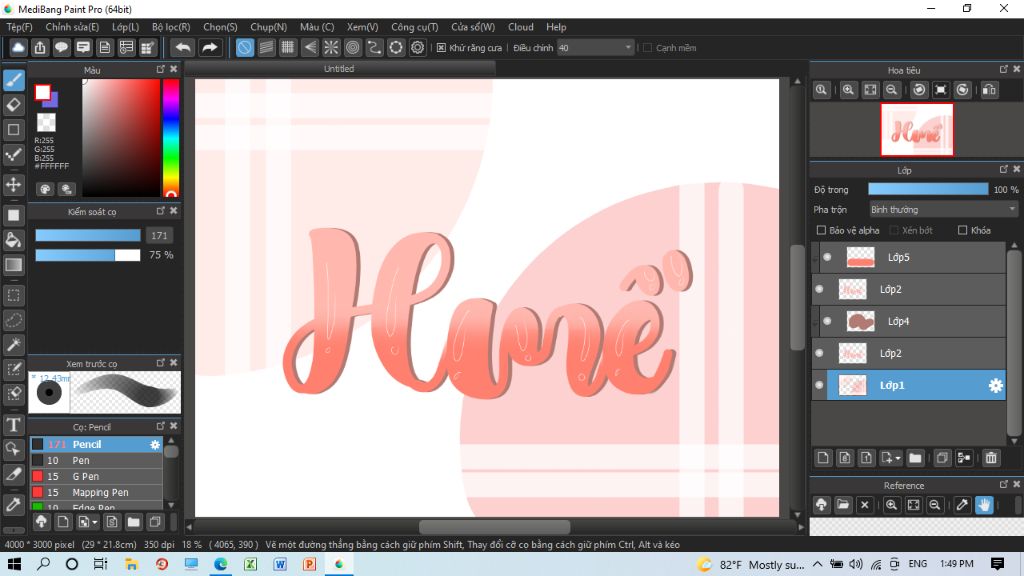Image resolution: width=1024 pixels, height=576 pixels.
Task: Toggle visibility of top Lớp2 layer
Action: [x=820, y=289]
